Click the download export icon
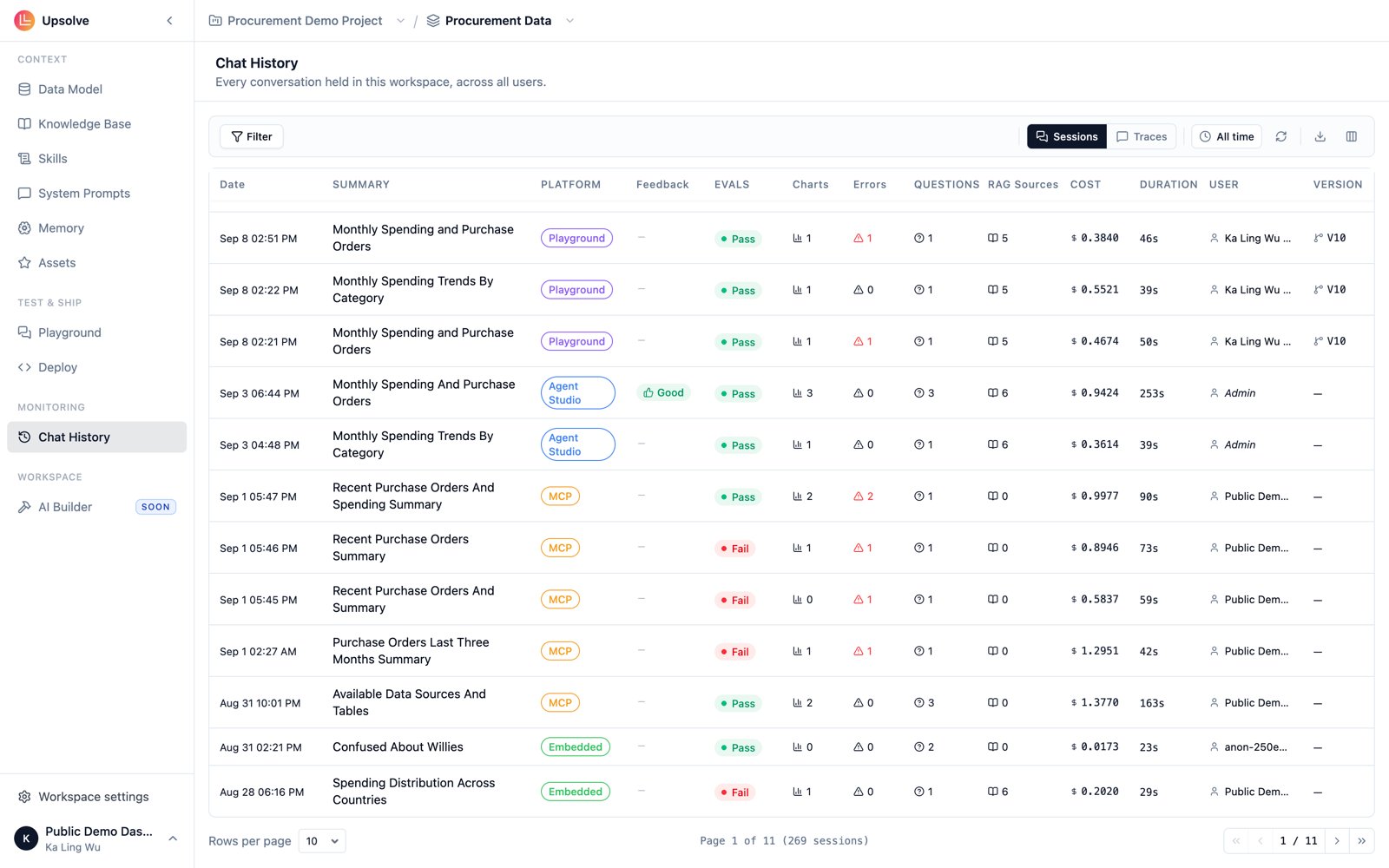 click(x=1320, y=136)
